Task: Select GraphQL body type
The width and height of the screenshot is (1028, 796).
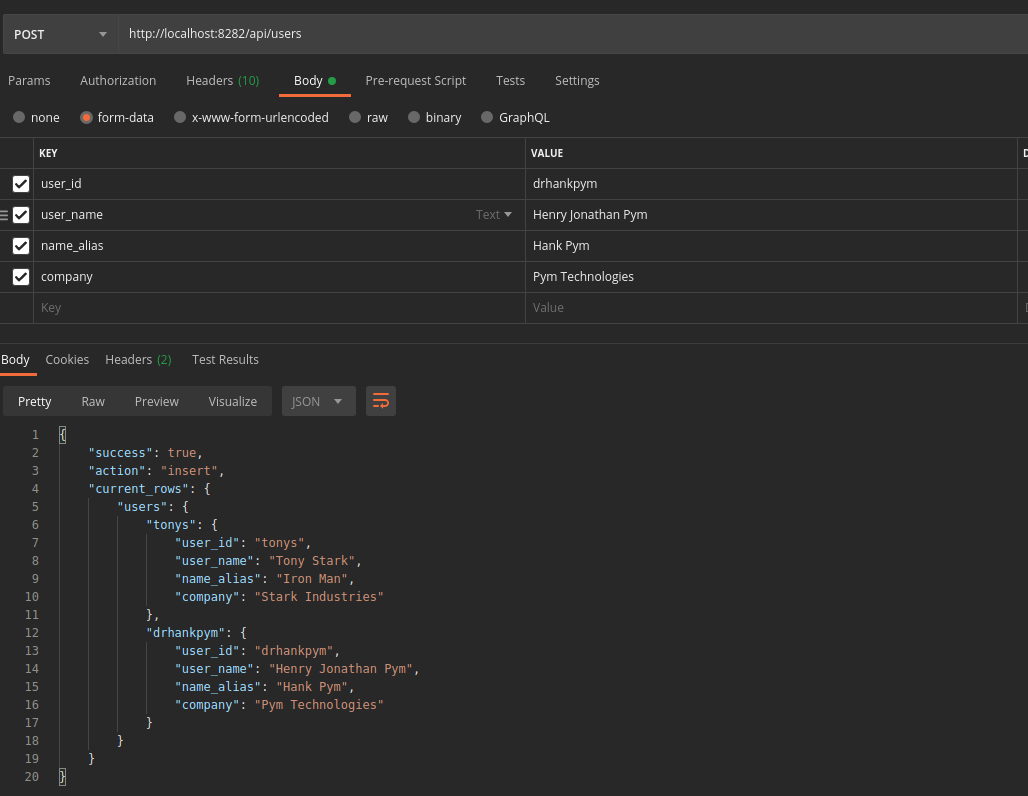Action: coord(487,117)
